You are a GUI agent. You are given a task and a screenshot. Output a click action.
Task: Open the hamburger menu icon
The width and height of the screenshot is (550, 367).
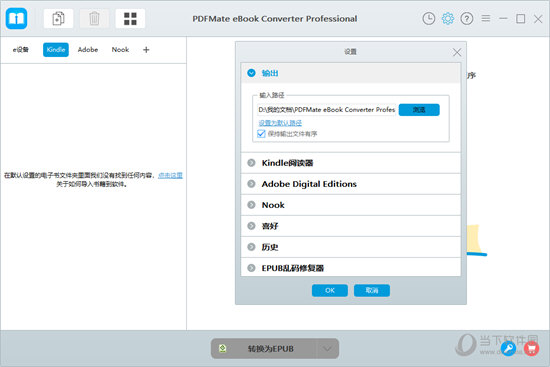[x=486, y=18]
